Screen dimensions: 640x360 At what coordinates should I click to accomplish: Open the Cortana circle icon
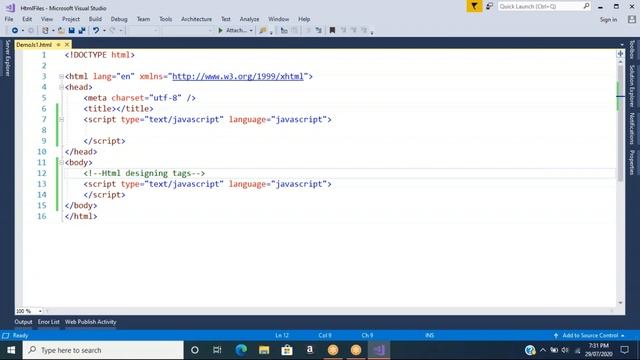195,350
